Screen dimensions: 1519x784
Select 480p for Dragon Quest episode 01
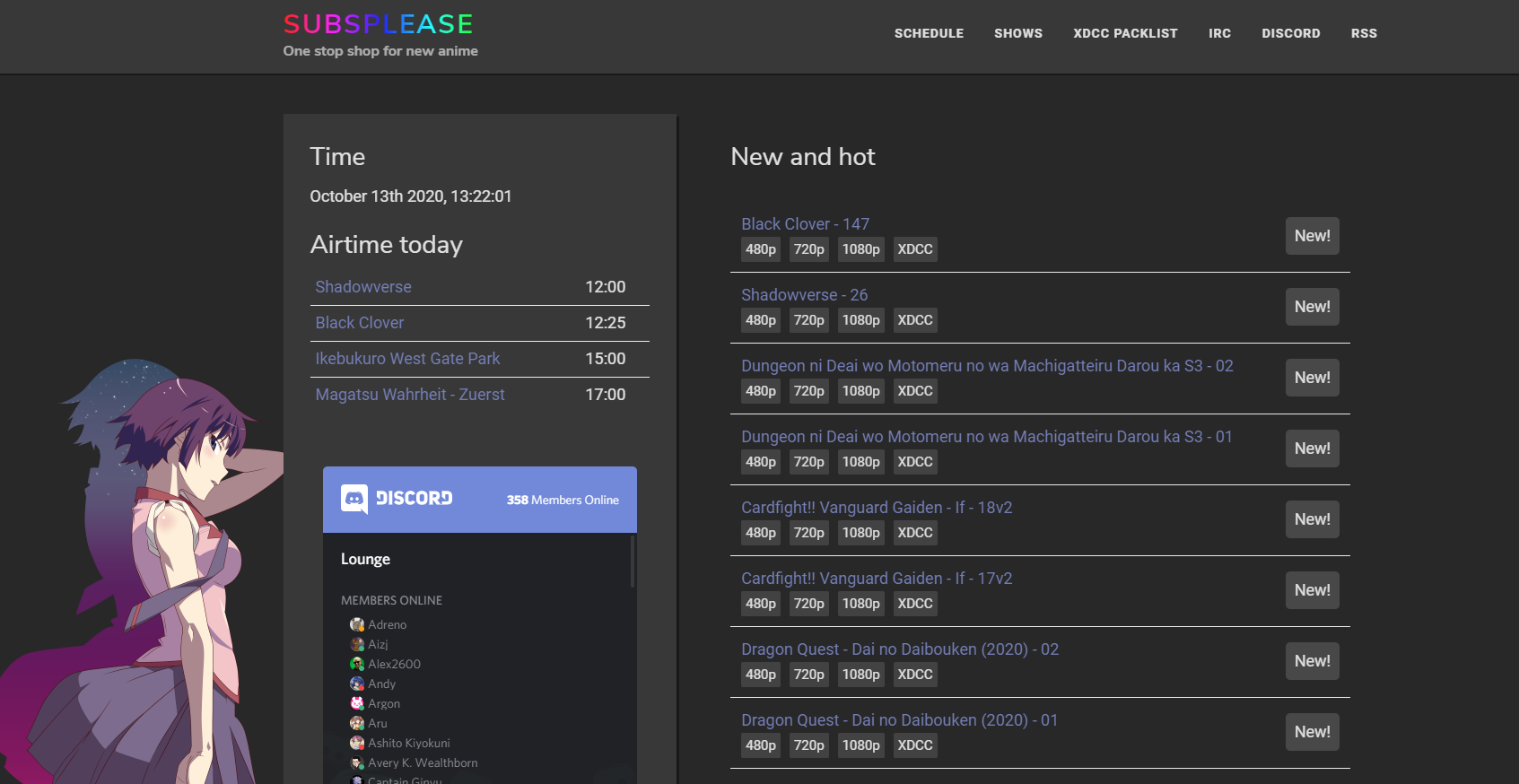pos(761,745)
